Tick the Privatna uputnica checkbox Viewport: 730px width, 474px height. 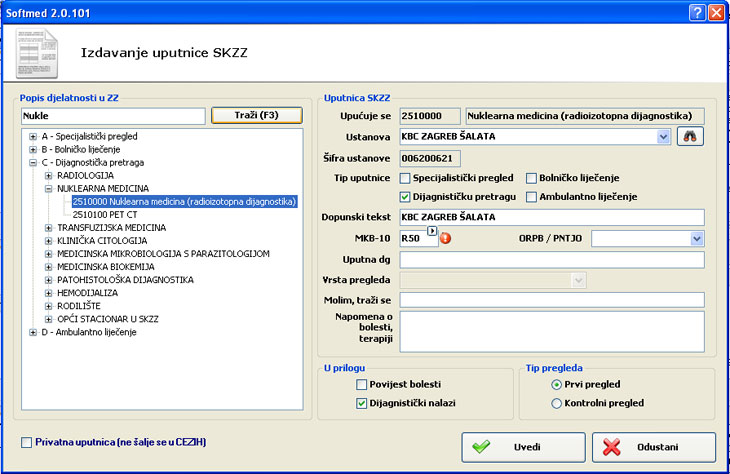[x=27, y=441]
